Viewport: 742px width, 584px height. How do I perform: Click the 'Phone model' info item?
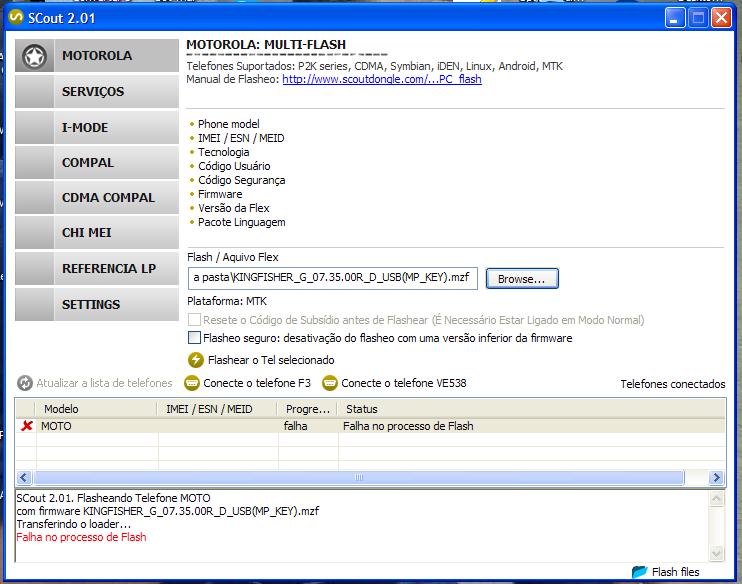pos(229,124)
